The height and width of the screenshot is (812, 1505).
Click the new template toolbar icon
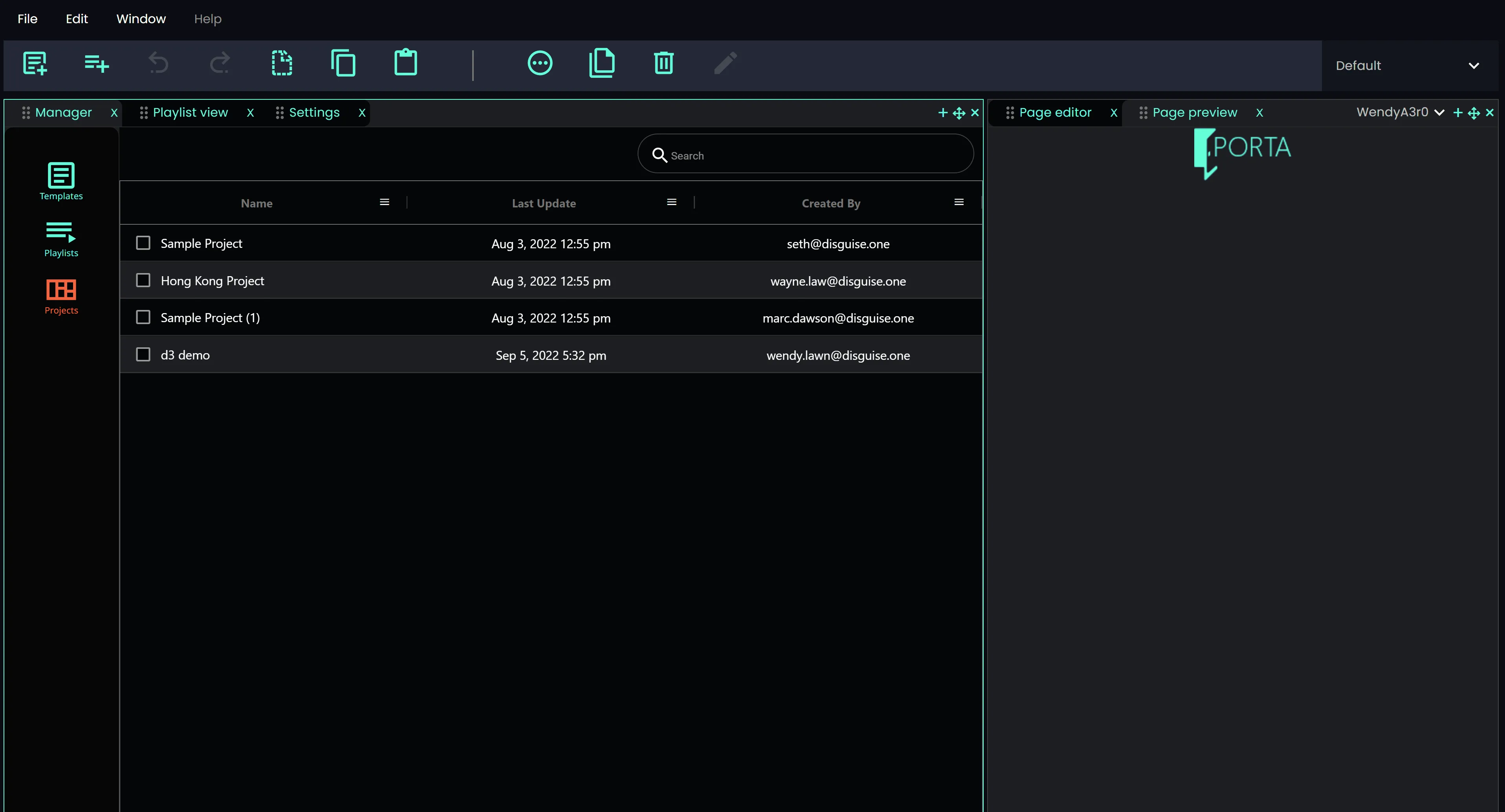coord(35,63)
